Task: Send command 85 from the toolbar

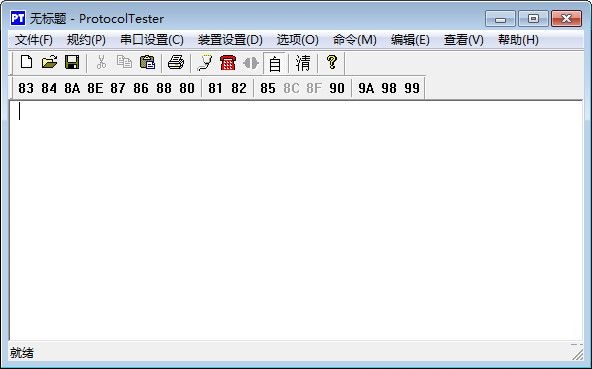Action: pyautogui.click(x=268, y=88)
